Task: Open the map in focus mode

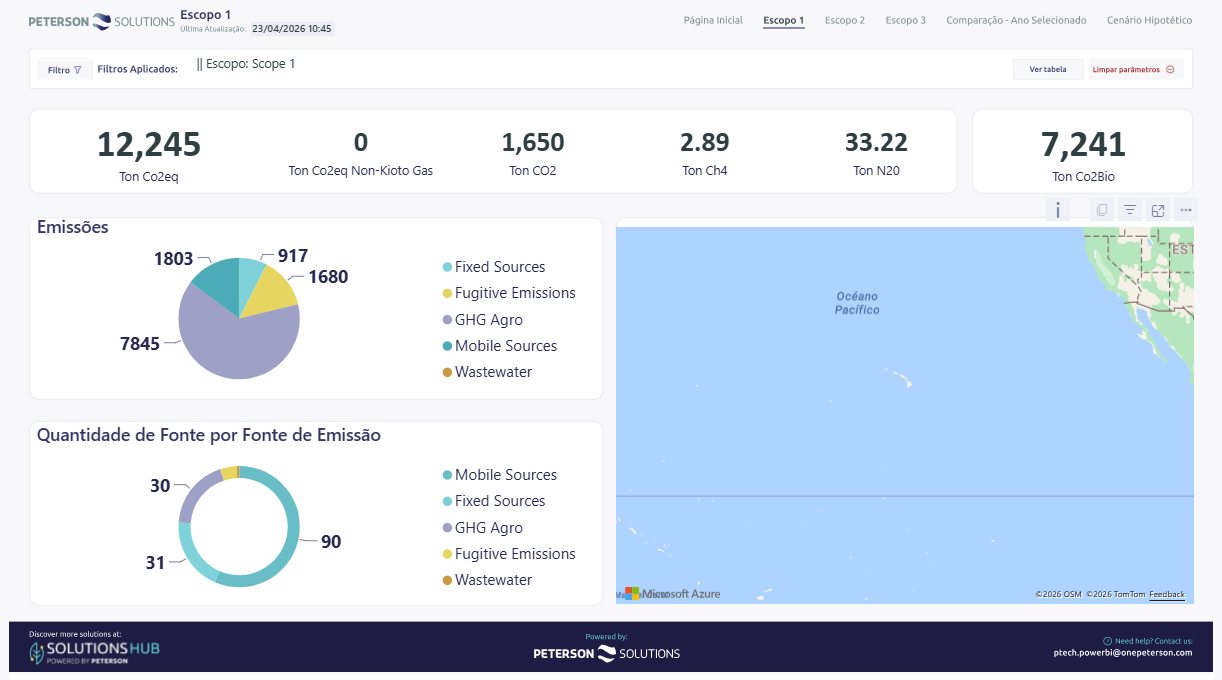Action: click(1157, 210)
